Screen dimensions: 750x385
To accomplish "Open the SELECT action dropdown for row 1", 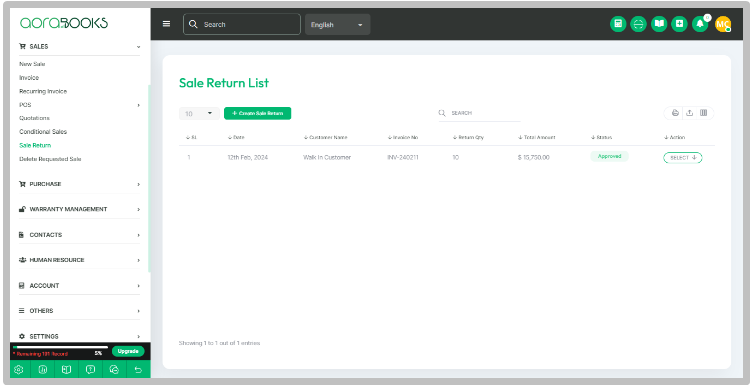I will coord(683,158).
